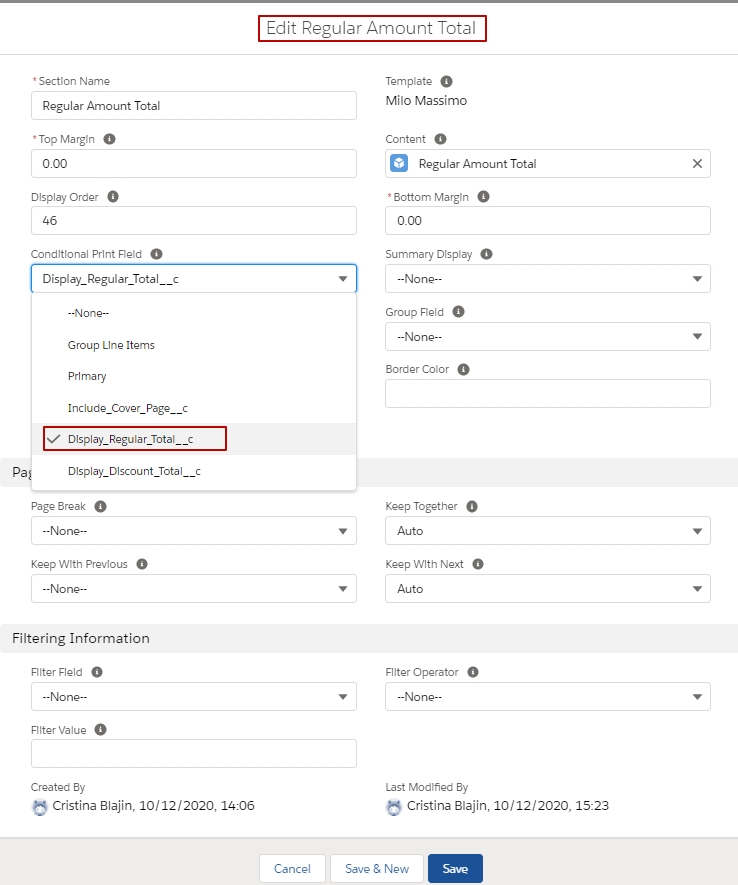The height and width of the screenshot is (885, 738).
Task: Open the Keep With Previous dropdown
Action: tap(194, 589)
